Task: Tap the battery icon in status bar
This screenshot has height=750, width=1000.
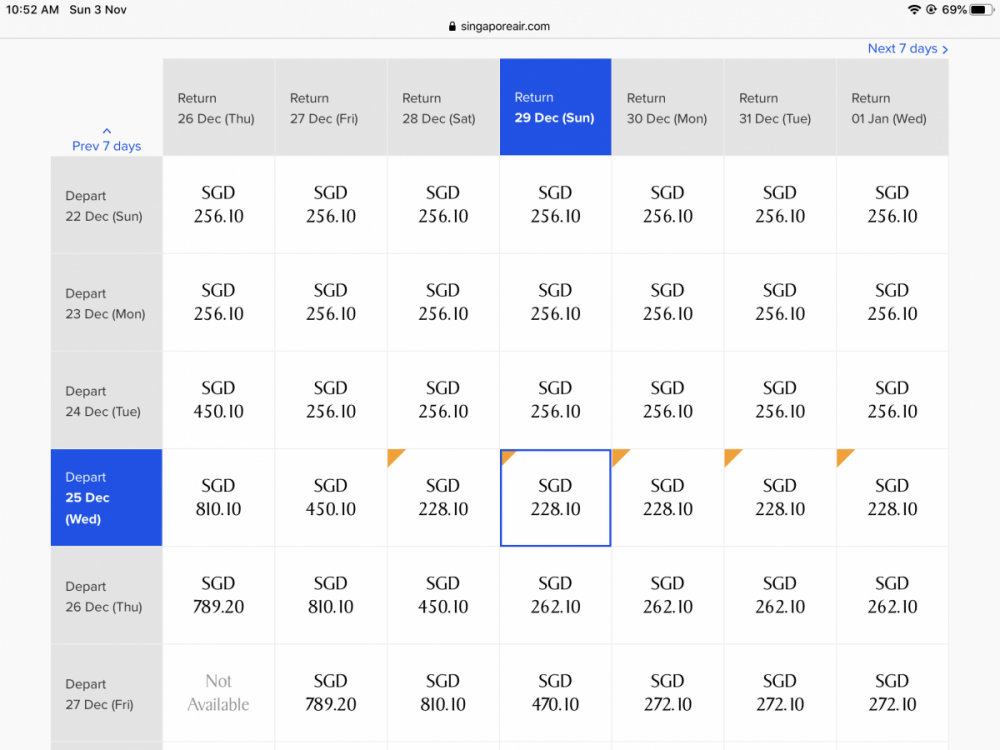Action: [x=981, y=10]
